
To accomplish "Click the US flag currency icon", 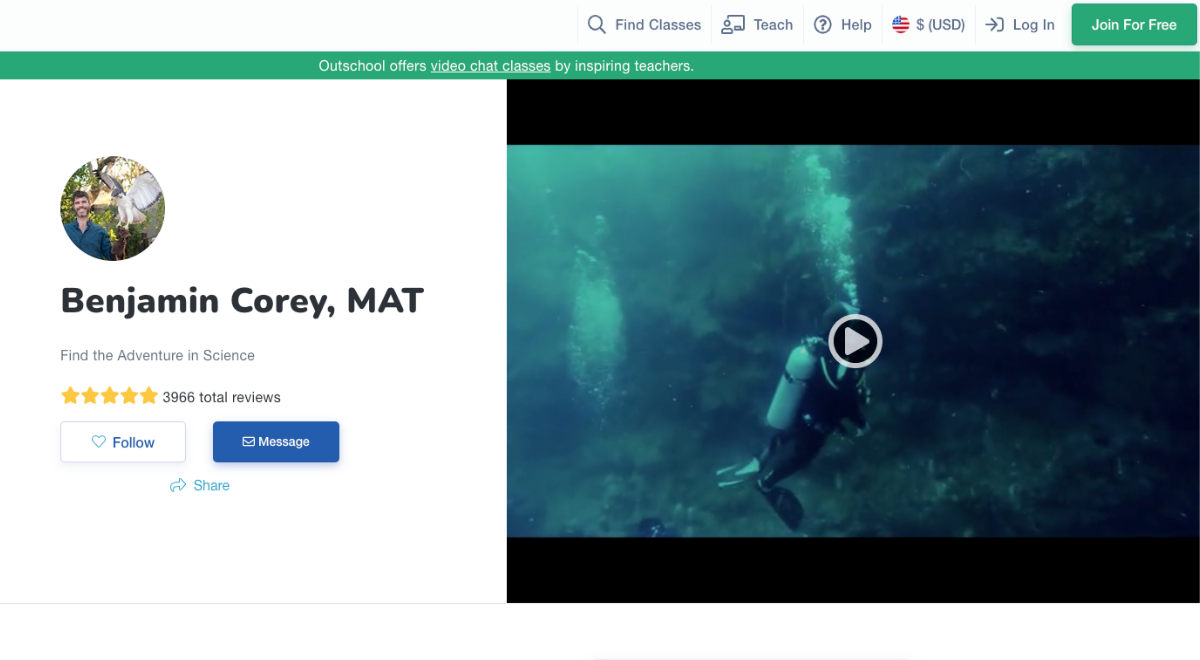I will [x=901, y=25].
